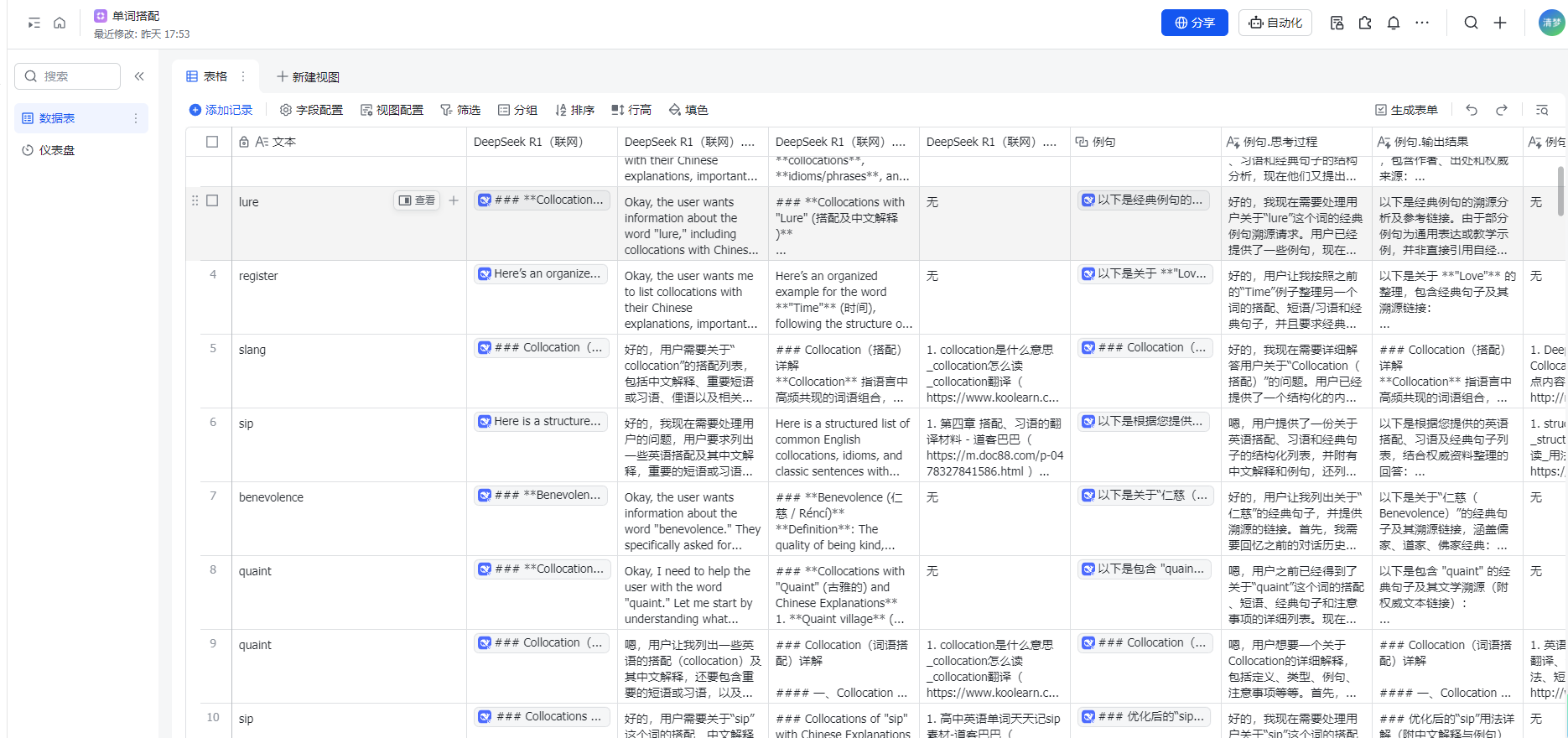
Task: Open the 仪表盘 dashboard
Action: pos(57,150)
